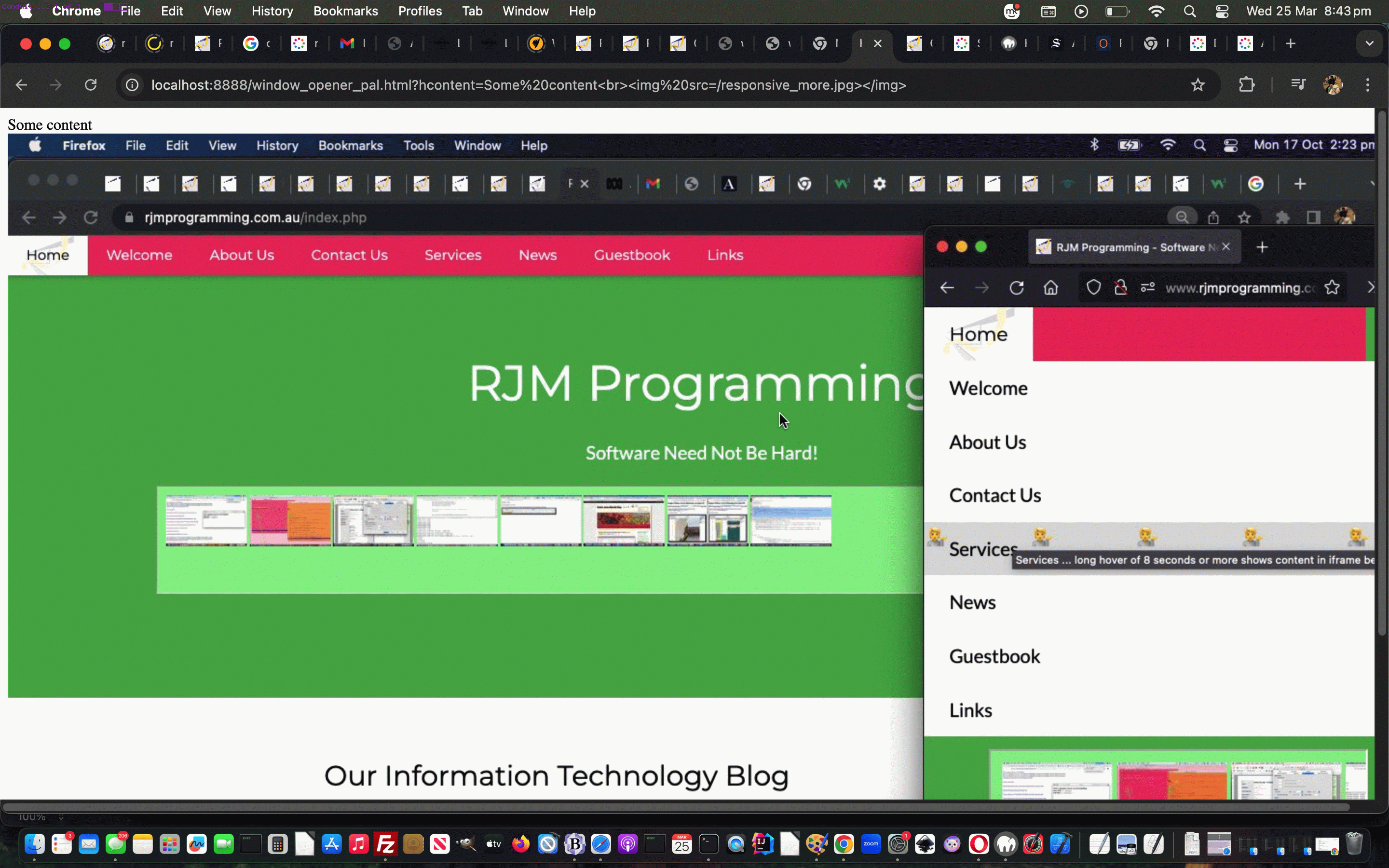
Task: Open Chrome three-dot customize menu
Action: click(x=1368, y=85)
